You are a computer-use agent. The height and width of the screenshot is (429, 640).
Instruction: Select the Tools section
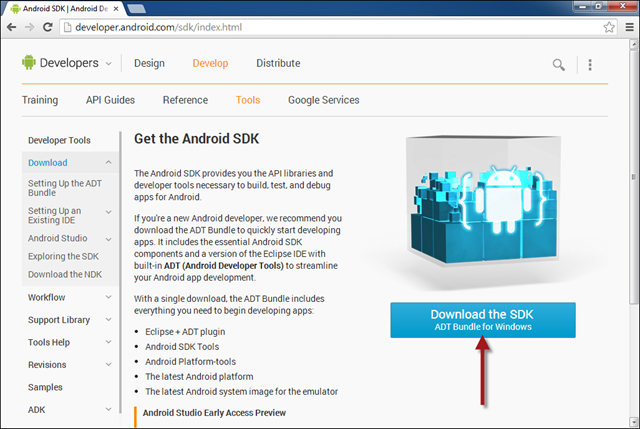(248, 100)
